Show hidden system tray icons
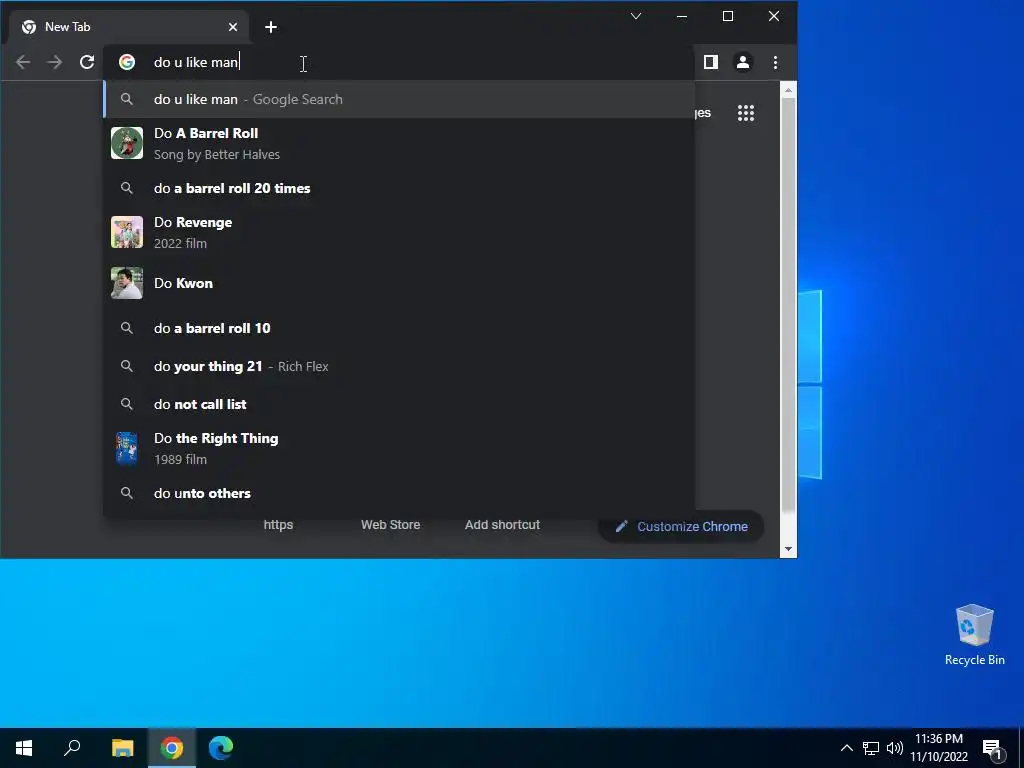 [x=846, y=748]
